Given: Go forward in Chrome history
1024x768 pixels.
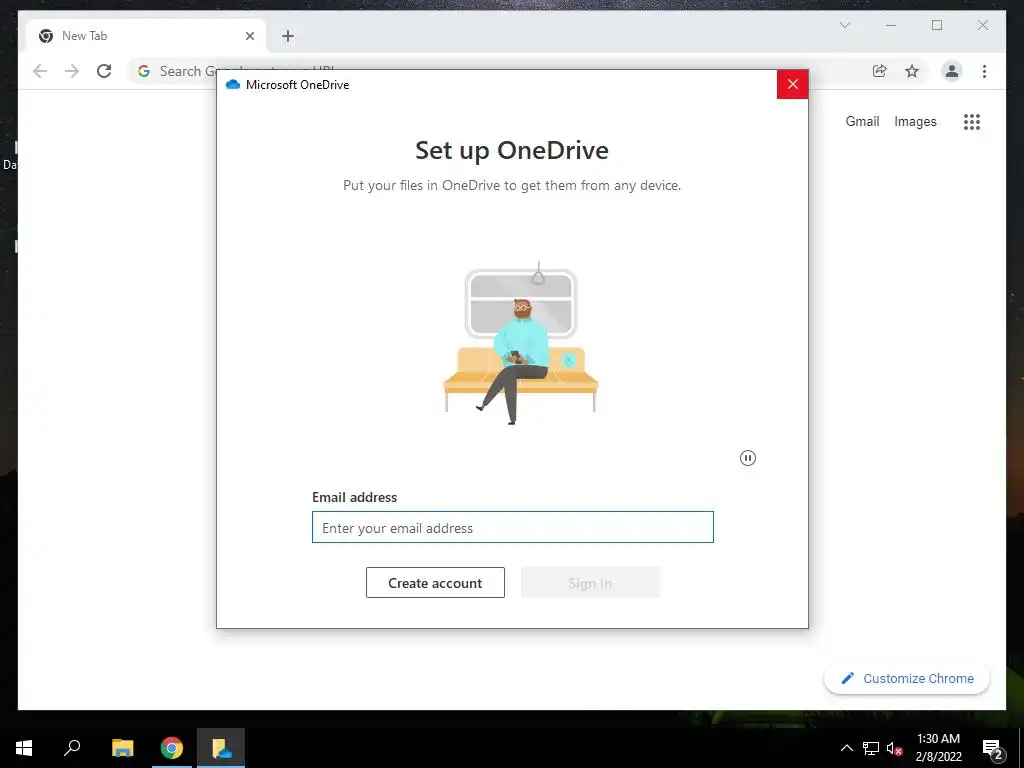Looking at the screenshot, I should click(x=72, y=71).
